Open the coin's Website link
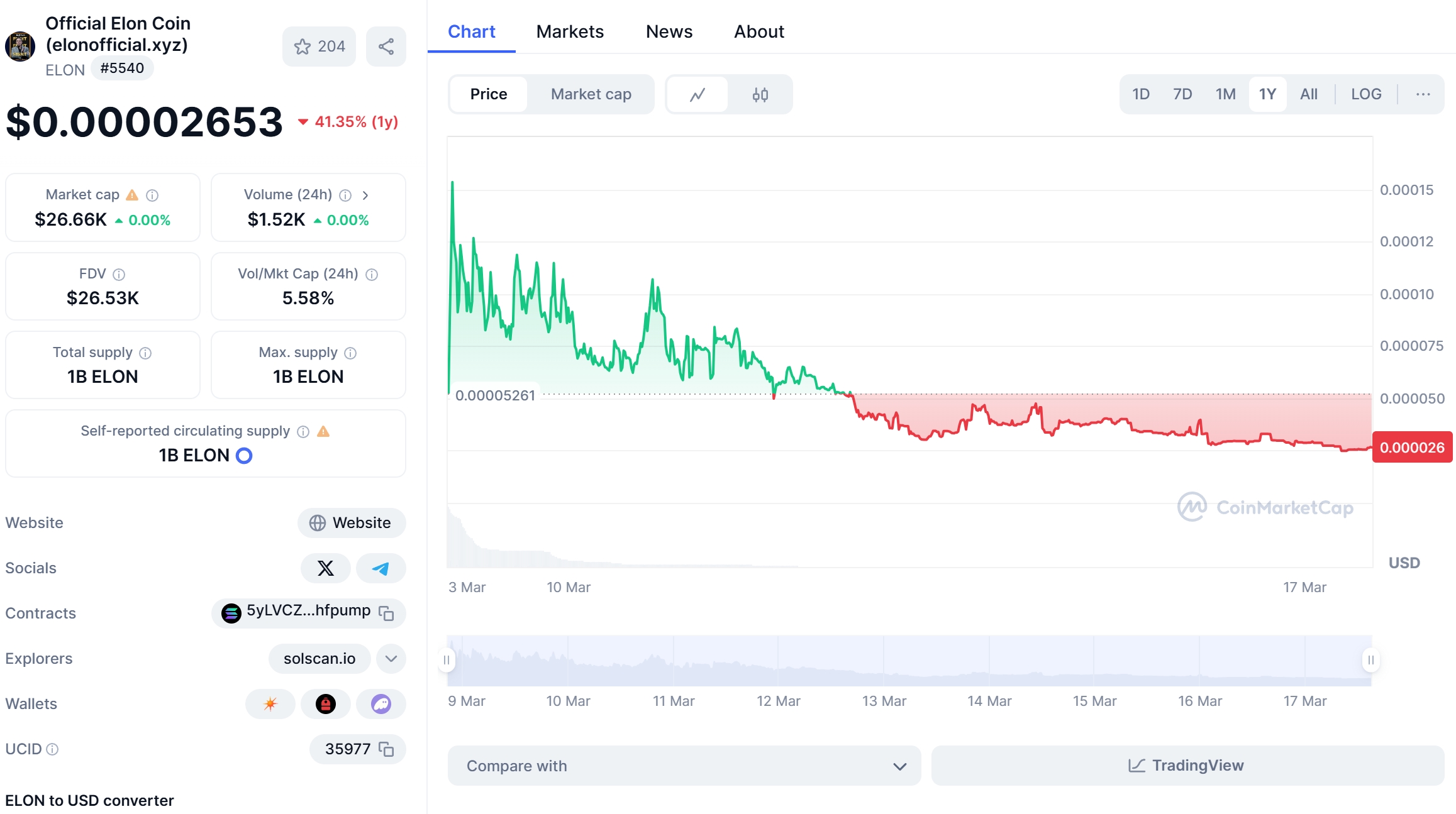The height and width of the screenshot is (814, 1456). coord(352,523)
